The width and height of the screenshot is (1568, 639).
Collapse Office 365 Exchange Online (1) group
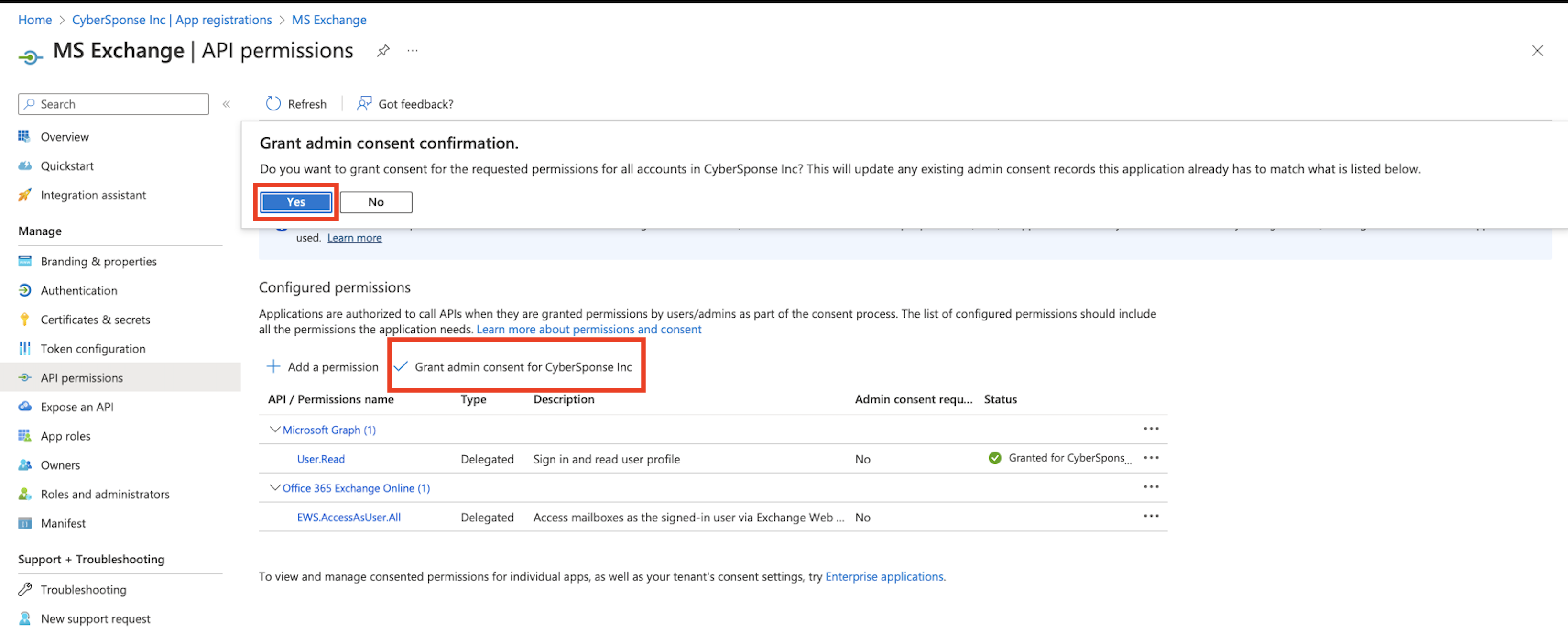pos(274,488)
